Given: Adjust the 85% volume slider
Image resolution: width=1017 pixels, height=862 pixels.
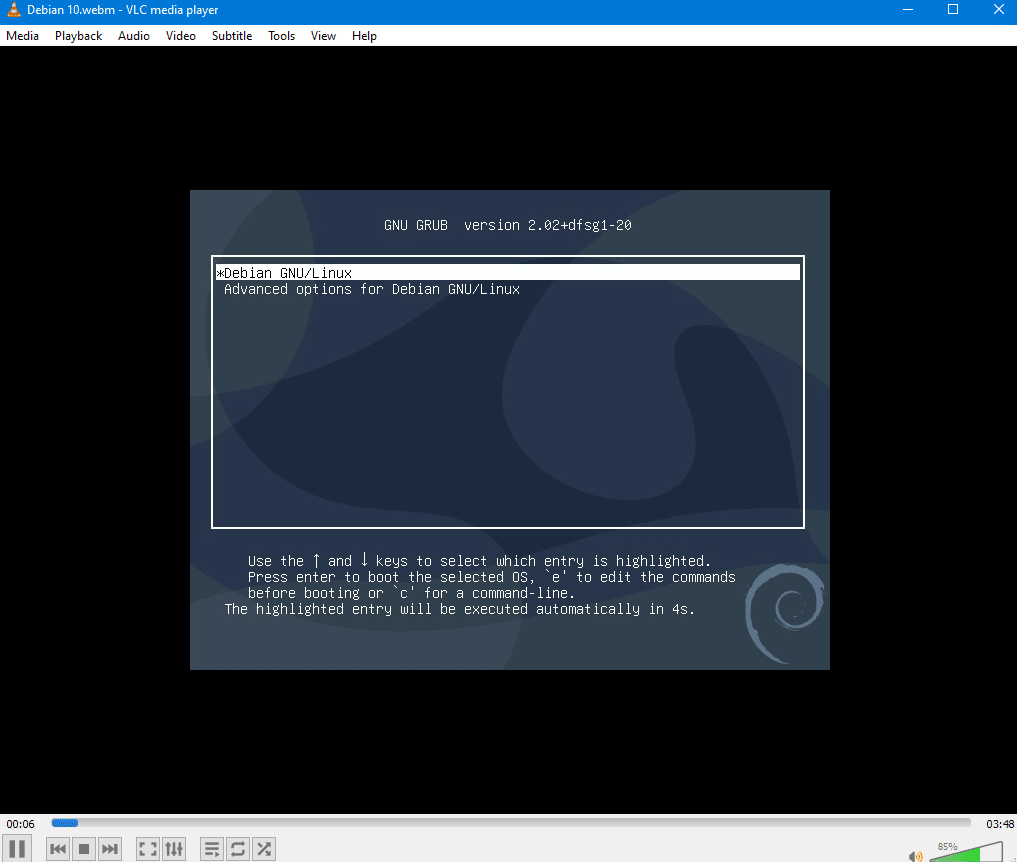Looking at the screenshot, I should point(966,852).
